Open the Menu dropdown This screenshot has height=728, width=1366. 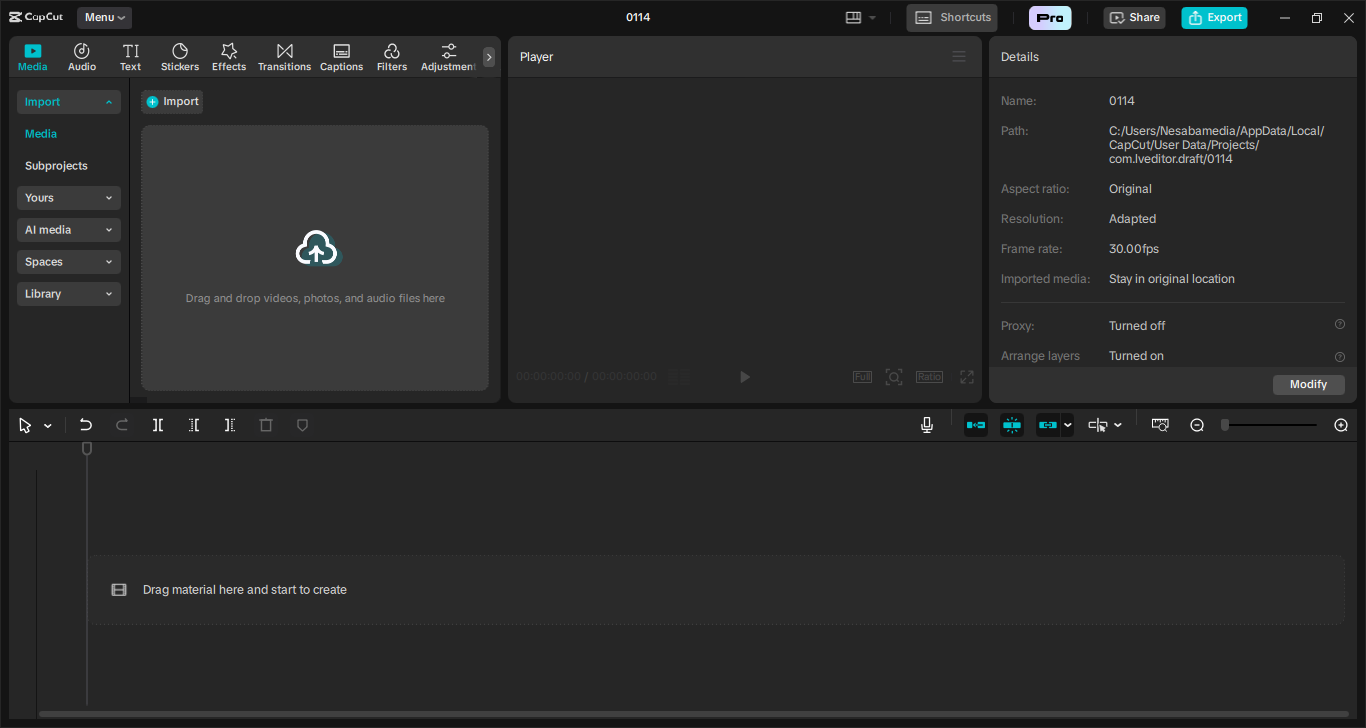click(104, 17)
